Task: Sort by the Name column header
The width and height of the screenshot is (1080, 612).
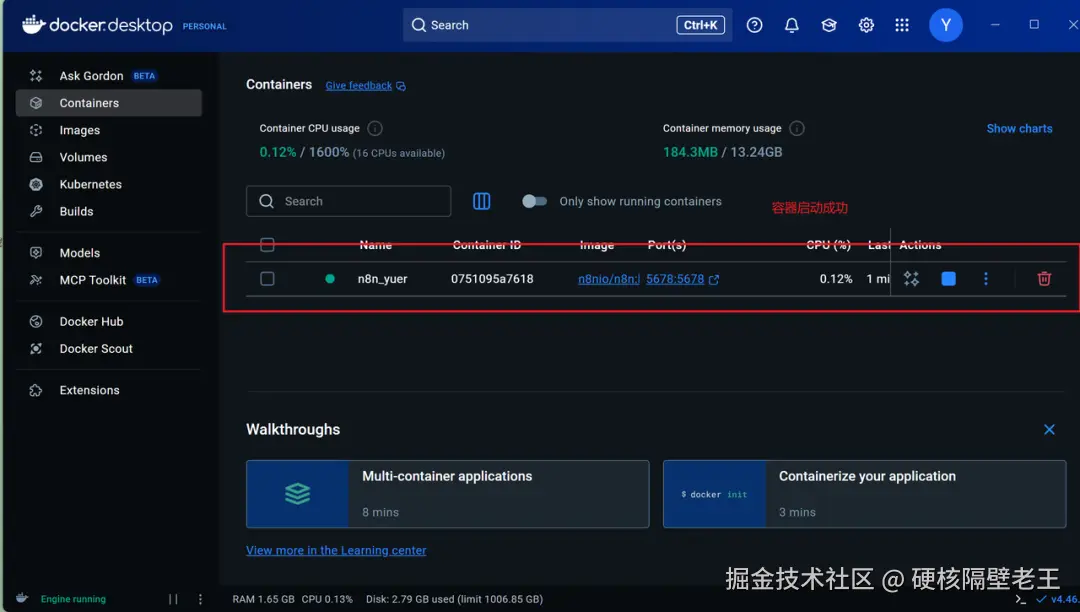Action: tap(375, 244)
